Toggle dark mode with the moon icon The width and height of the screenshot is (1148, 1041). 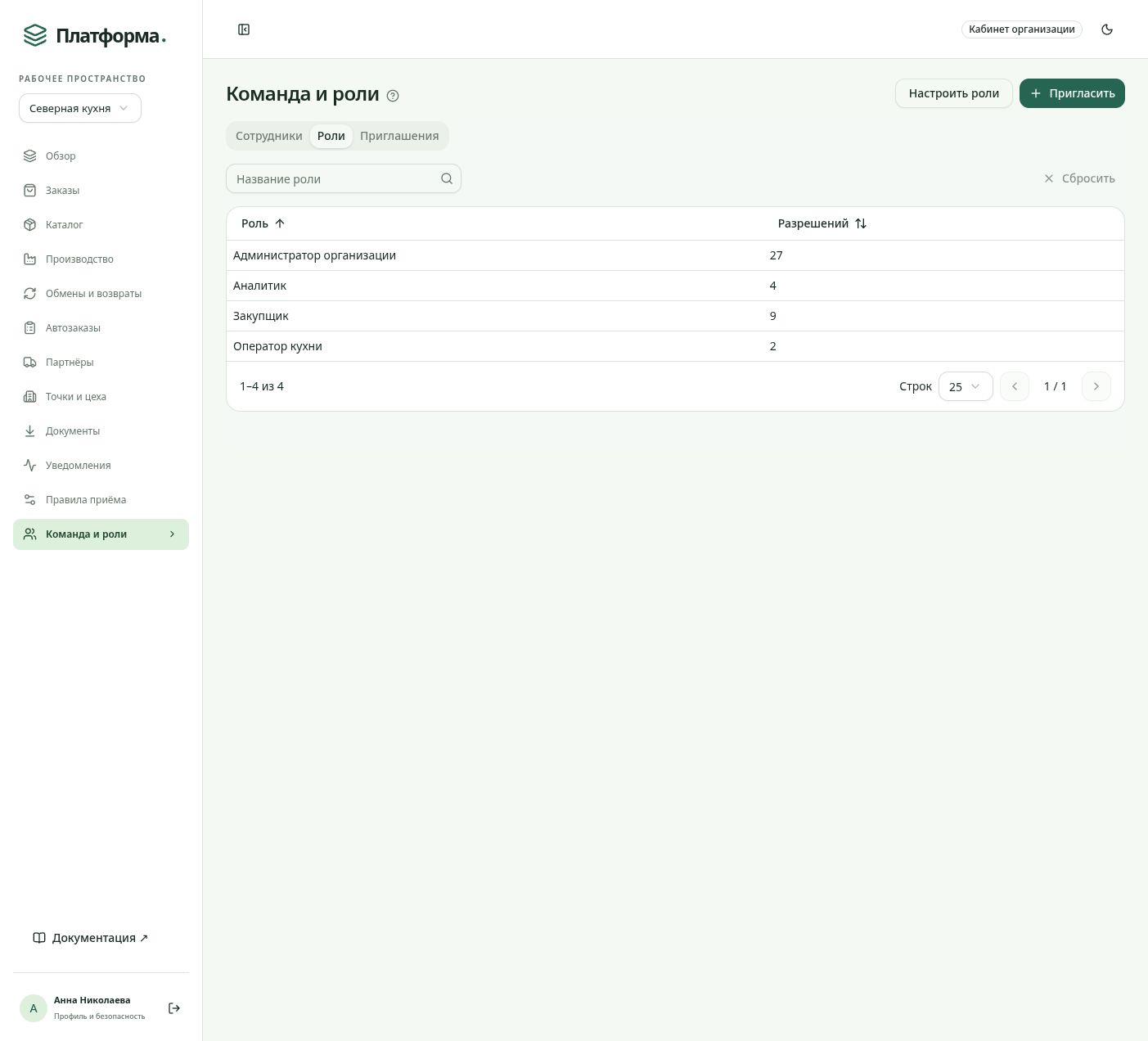[x=1107, y=29]
